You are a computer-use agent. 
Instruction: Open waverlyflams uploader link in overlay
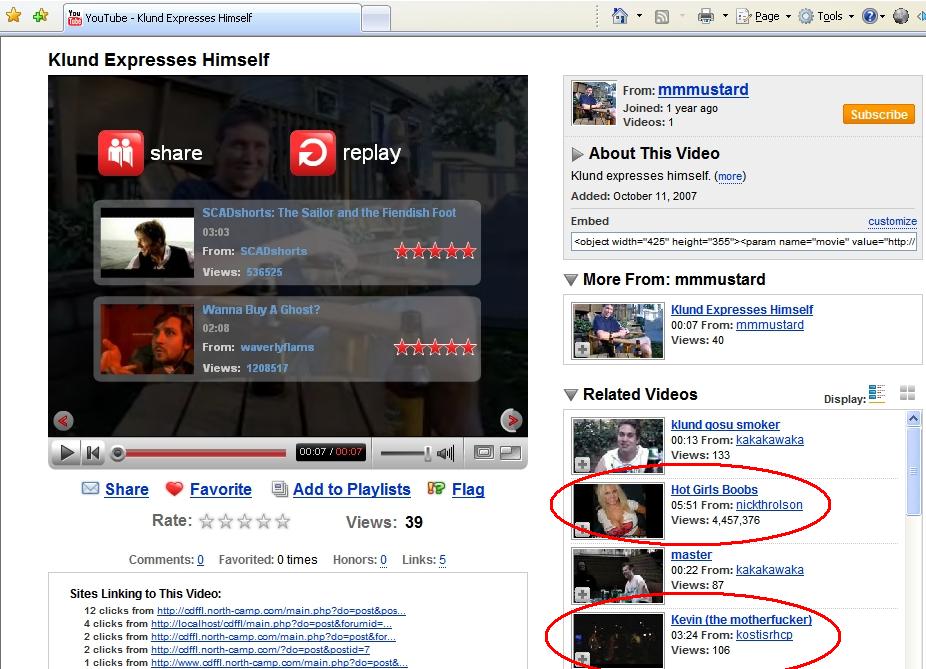tap(277, 347)
